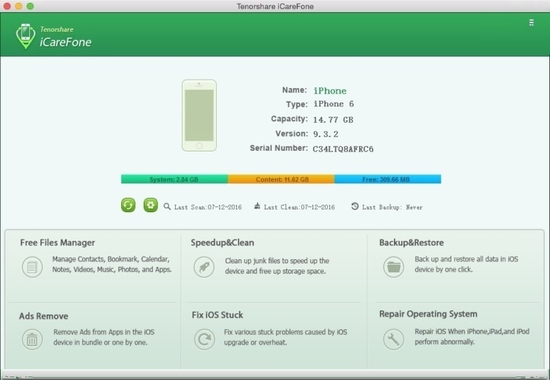
Task: Click the "Fix various stuck problems" description
Action: tap(286, 337)
